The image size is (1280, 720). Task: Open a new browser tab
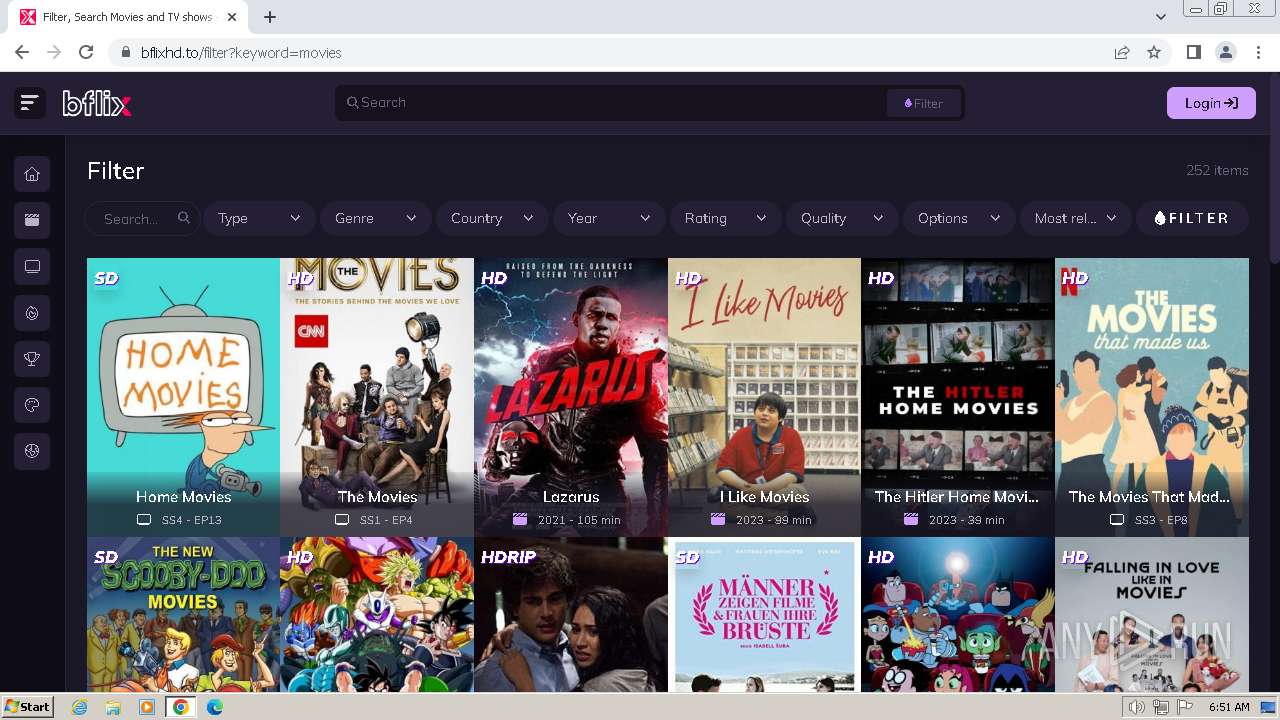[x=270, y=16]
